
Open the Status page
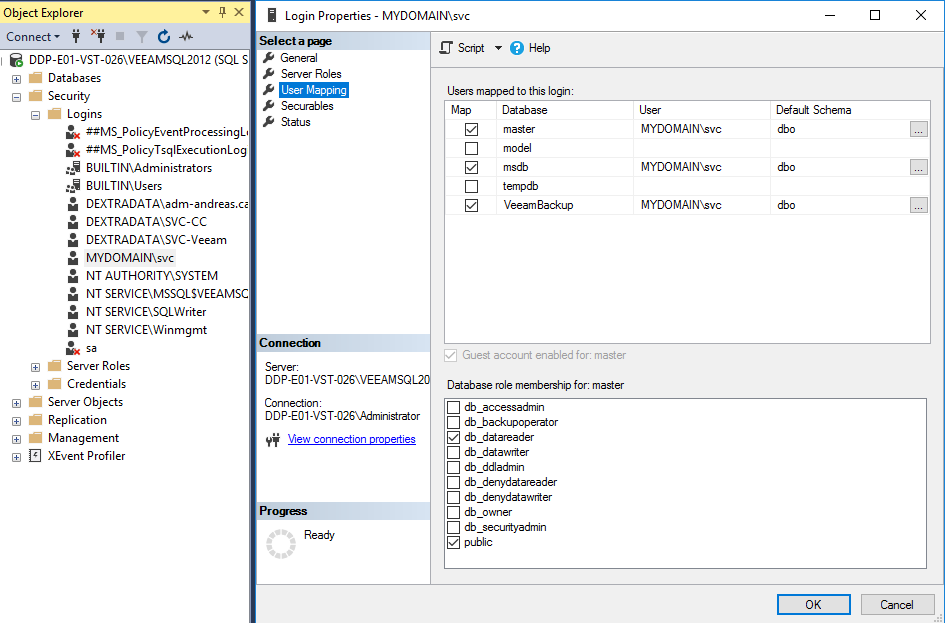coord(295,122)
